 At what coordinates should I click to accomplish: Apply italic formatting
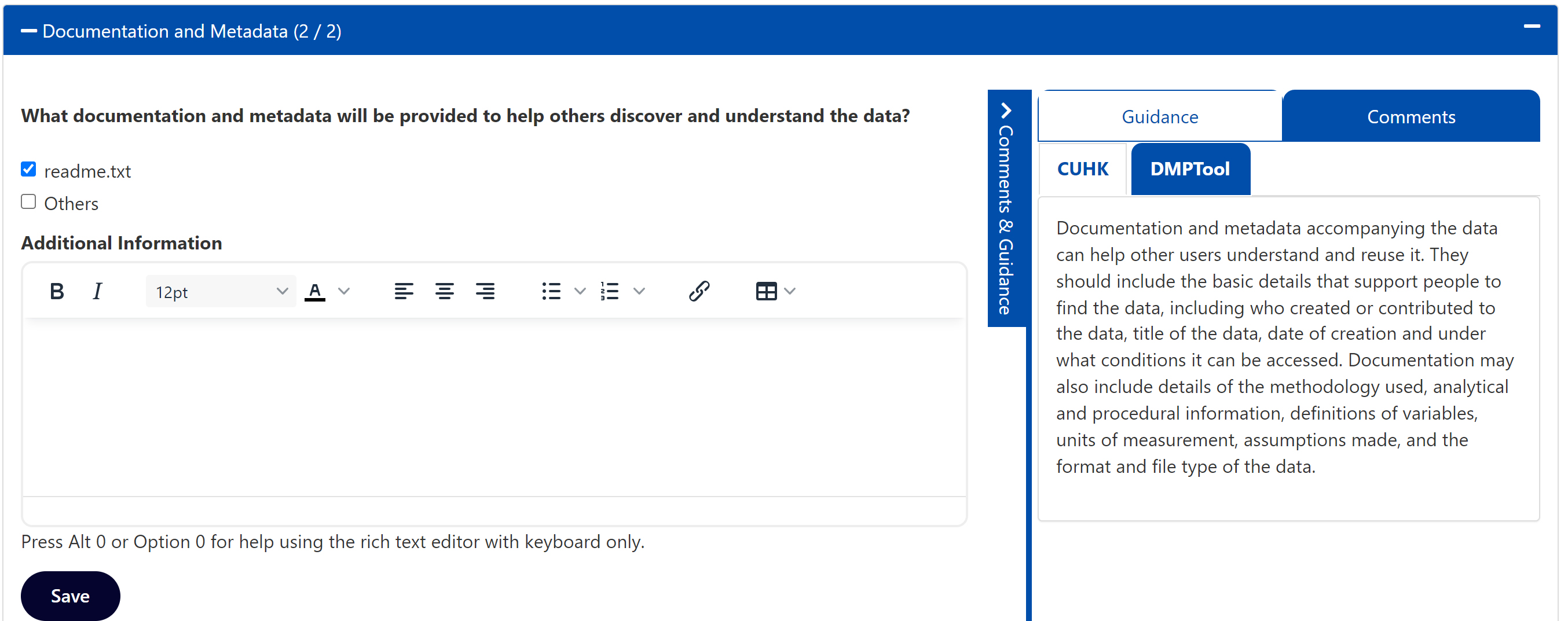(x=97, y=292)
